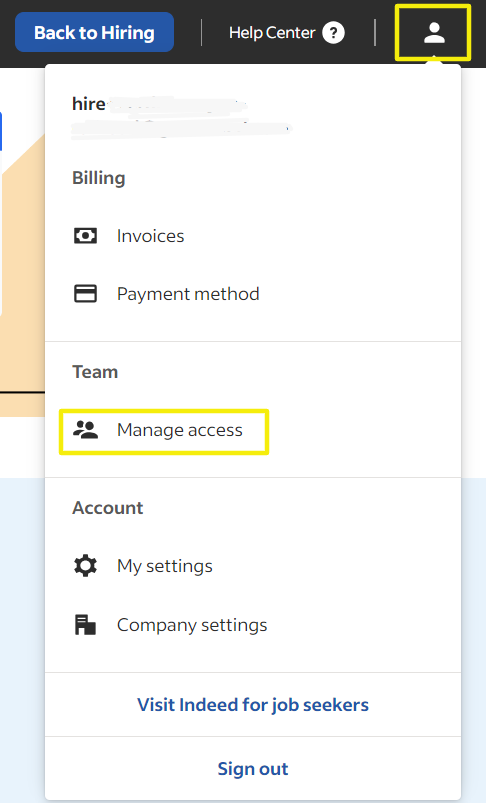Click the Company settings building icon
This screenshot has height=803, width=486.
coord(85,625)
